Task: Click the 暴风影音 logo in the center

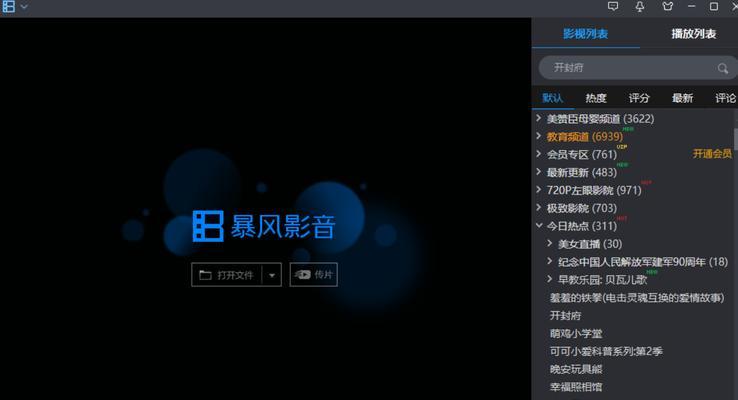Action: pos(264,226)
